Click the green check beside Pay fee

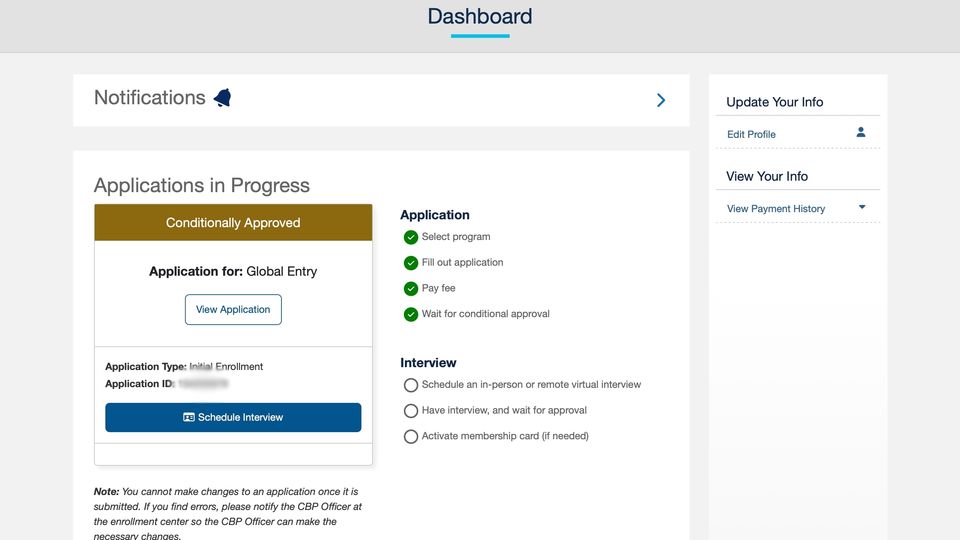coord(411,288)
